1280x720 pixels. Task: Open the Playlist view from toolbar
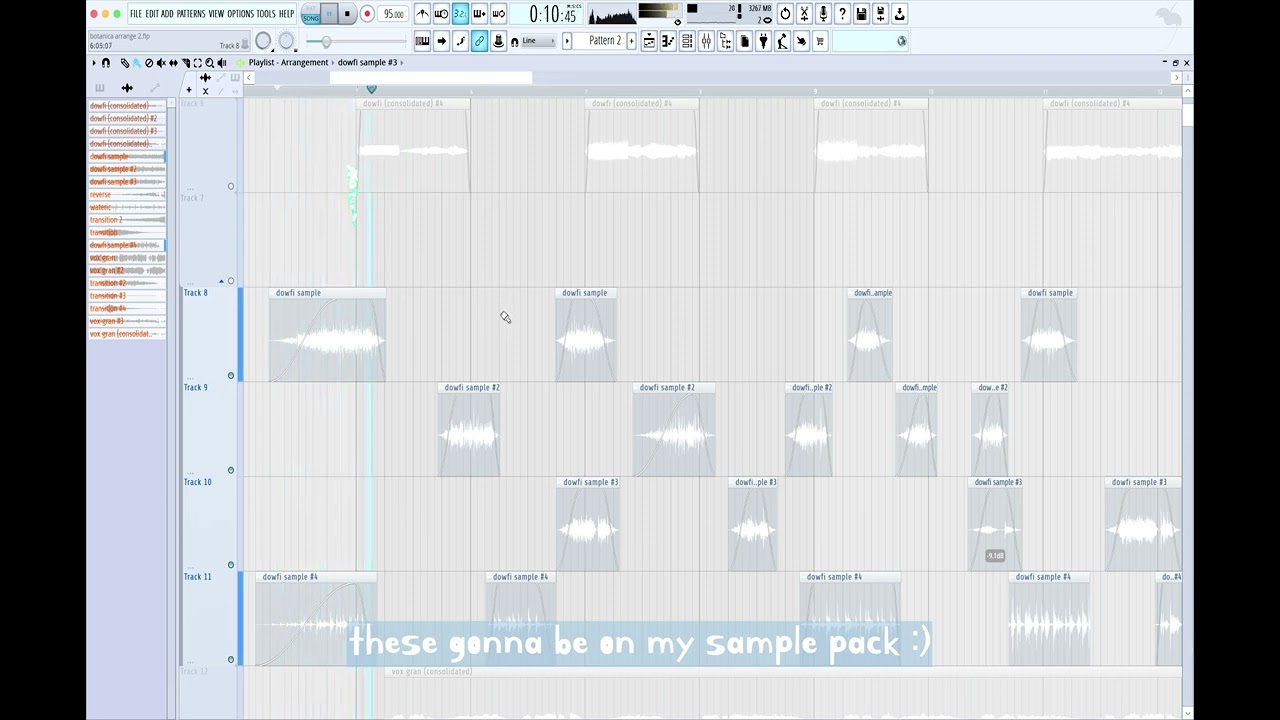[649, 41]
